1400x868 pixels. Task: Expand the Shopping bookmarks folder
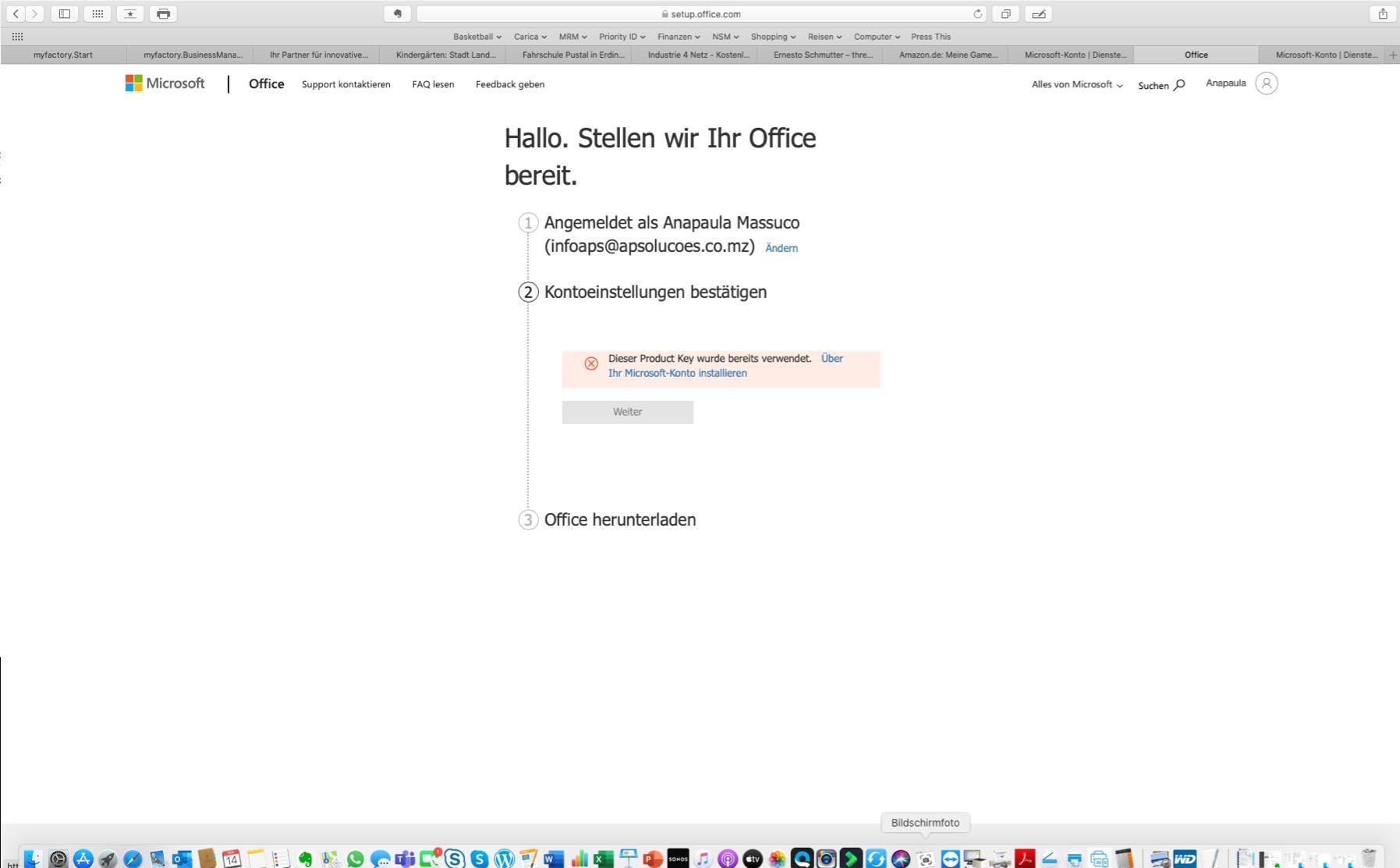point(773,37)
